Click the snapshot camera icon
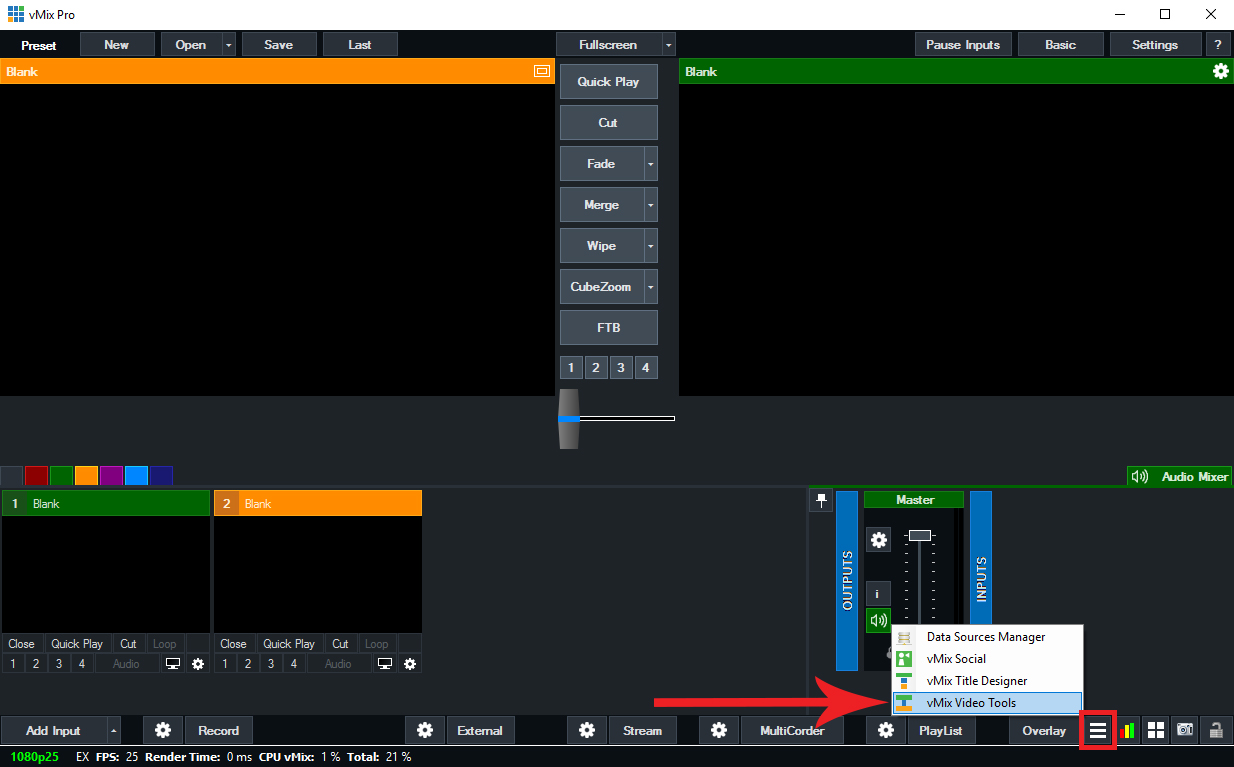 [x=1185, y=731]
